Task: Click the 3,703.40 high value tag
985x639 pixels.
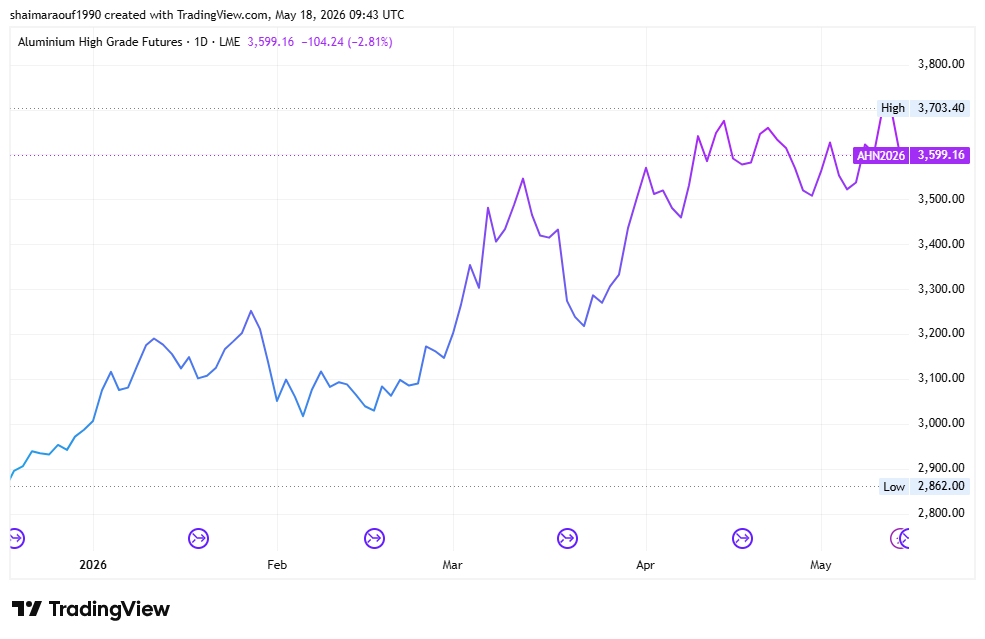Action: [940, 108]
